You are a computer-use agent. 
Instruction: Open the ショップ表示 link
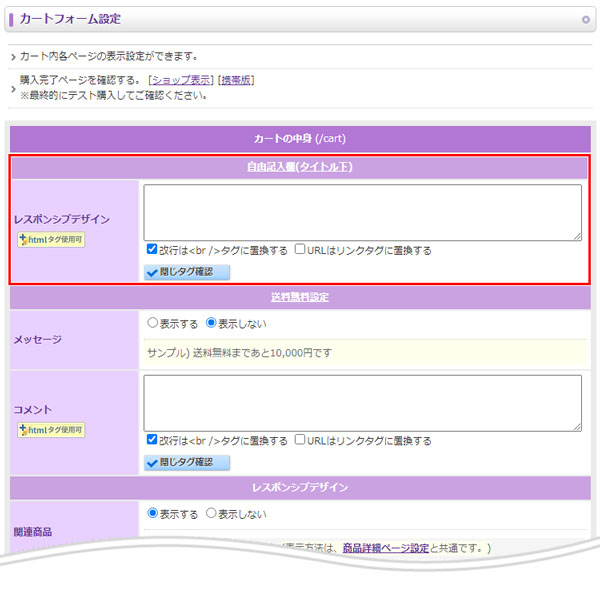coord(181,80)
